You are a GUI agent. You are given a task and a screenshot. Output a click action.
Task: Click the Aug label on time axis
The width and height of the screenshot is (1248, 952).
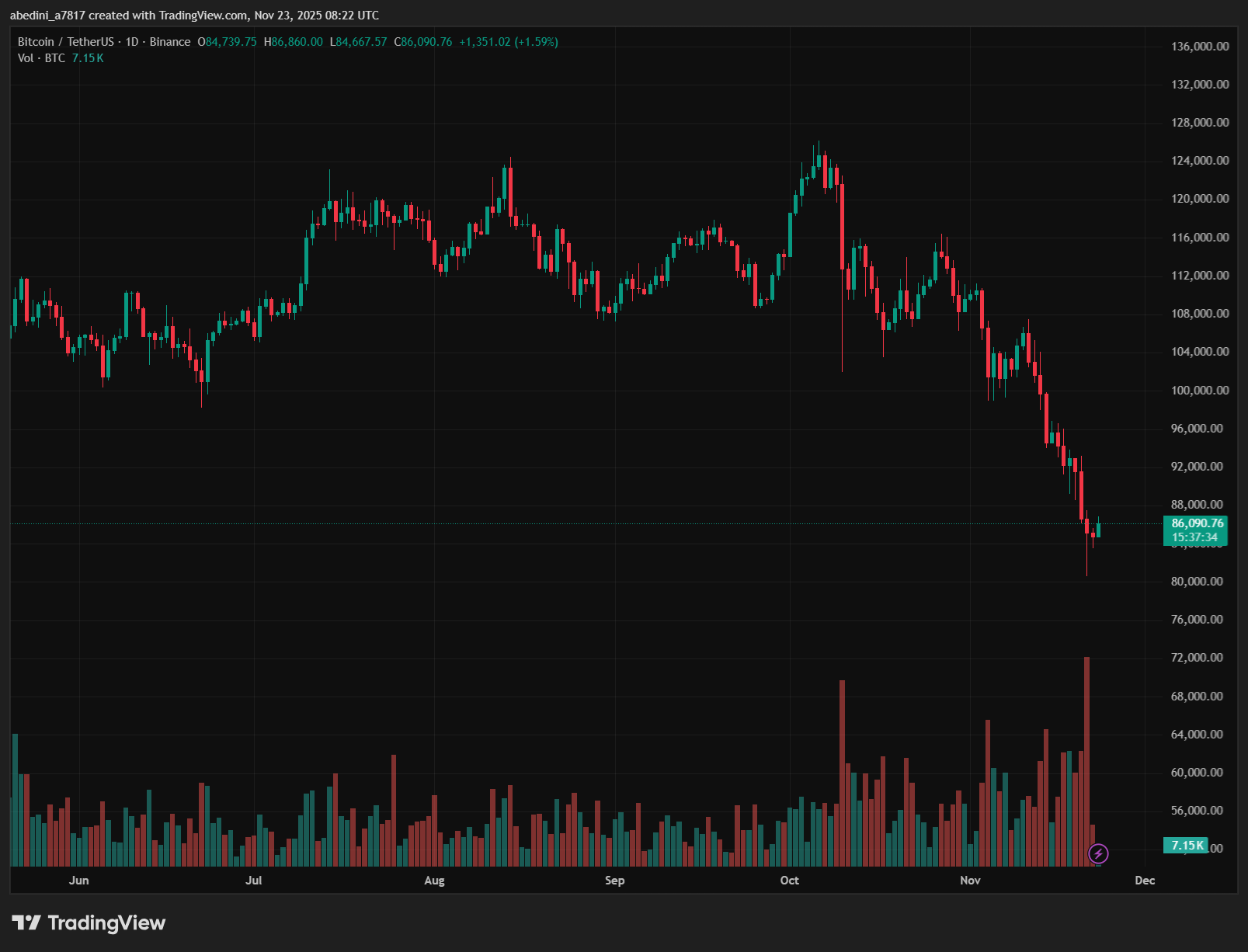pos(434,880)
